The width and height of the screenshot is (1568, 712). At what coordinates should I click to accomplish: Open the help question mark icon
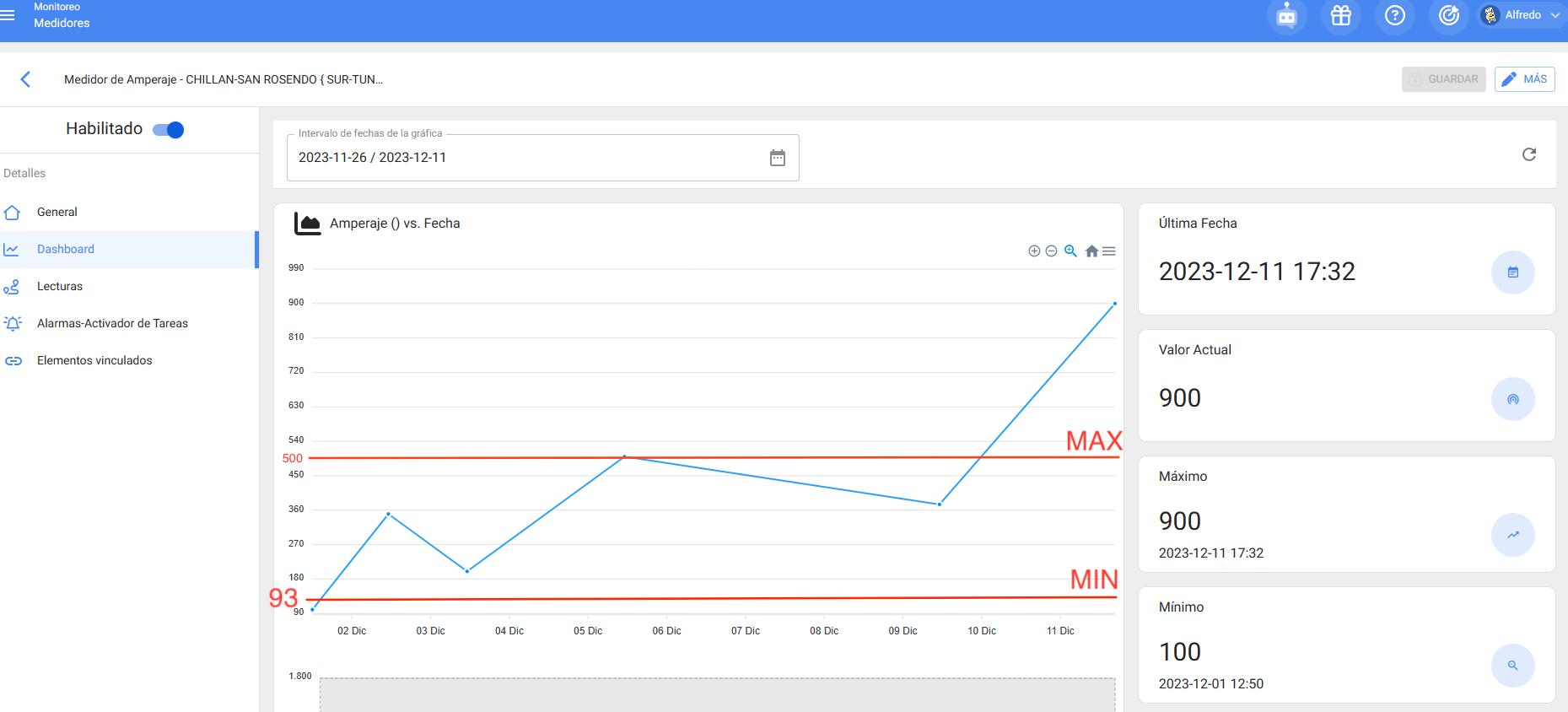[1394, 15]
